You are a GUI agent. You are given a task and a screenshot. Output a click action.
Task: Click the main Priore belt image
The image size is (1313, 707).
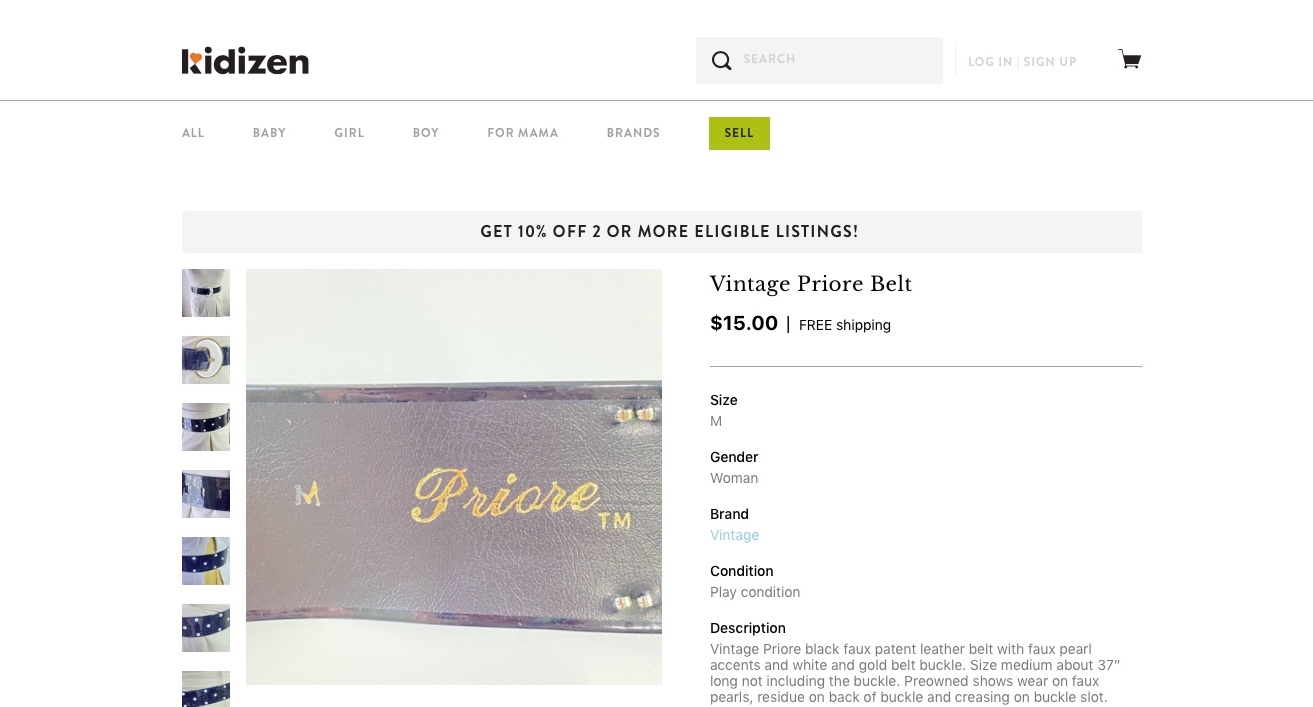click(454, 477)
